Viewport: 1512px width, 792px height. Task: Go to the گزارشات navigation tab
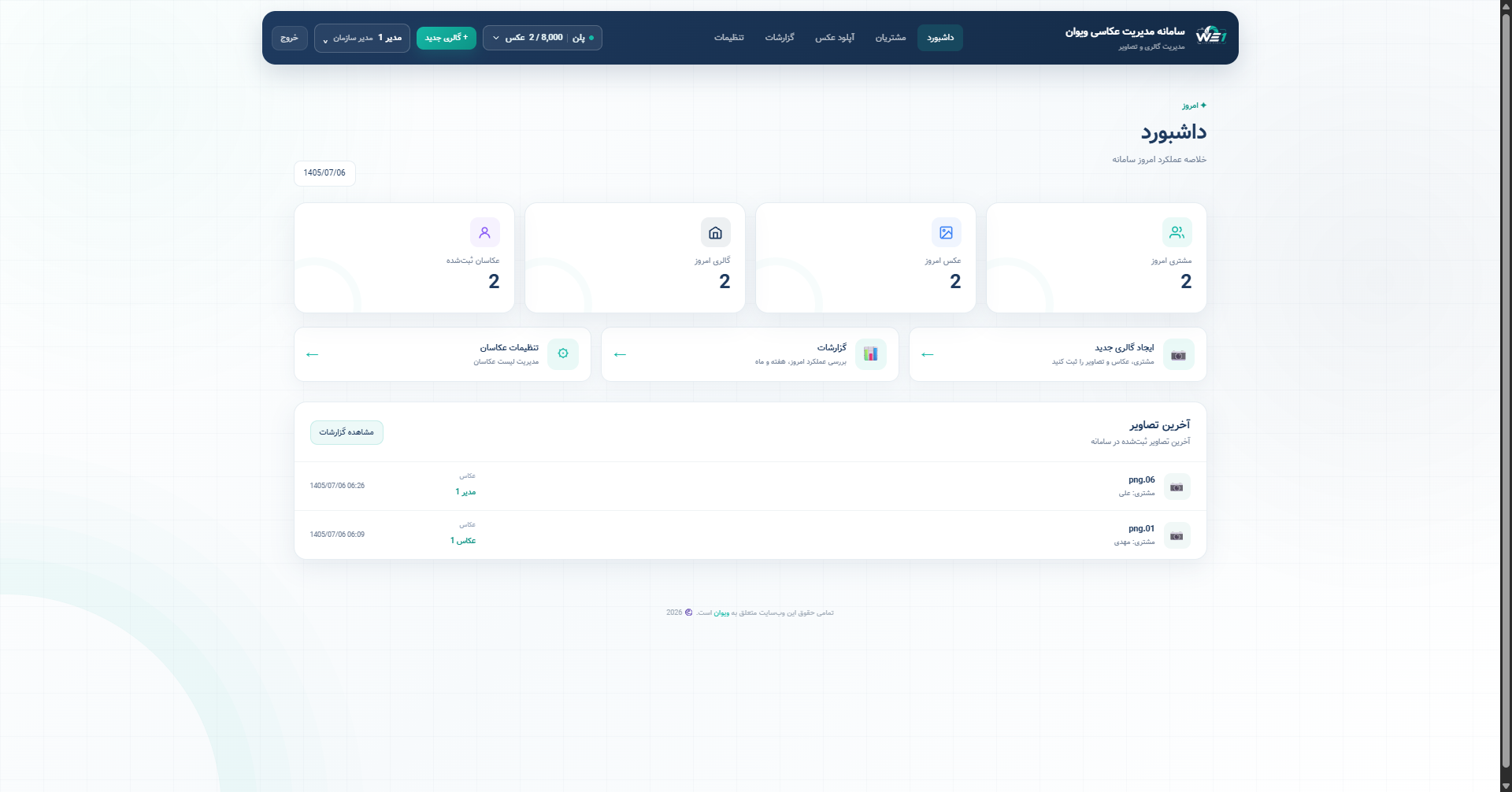coord(780,38)
